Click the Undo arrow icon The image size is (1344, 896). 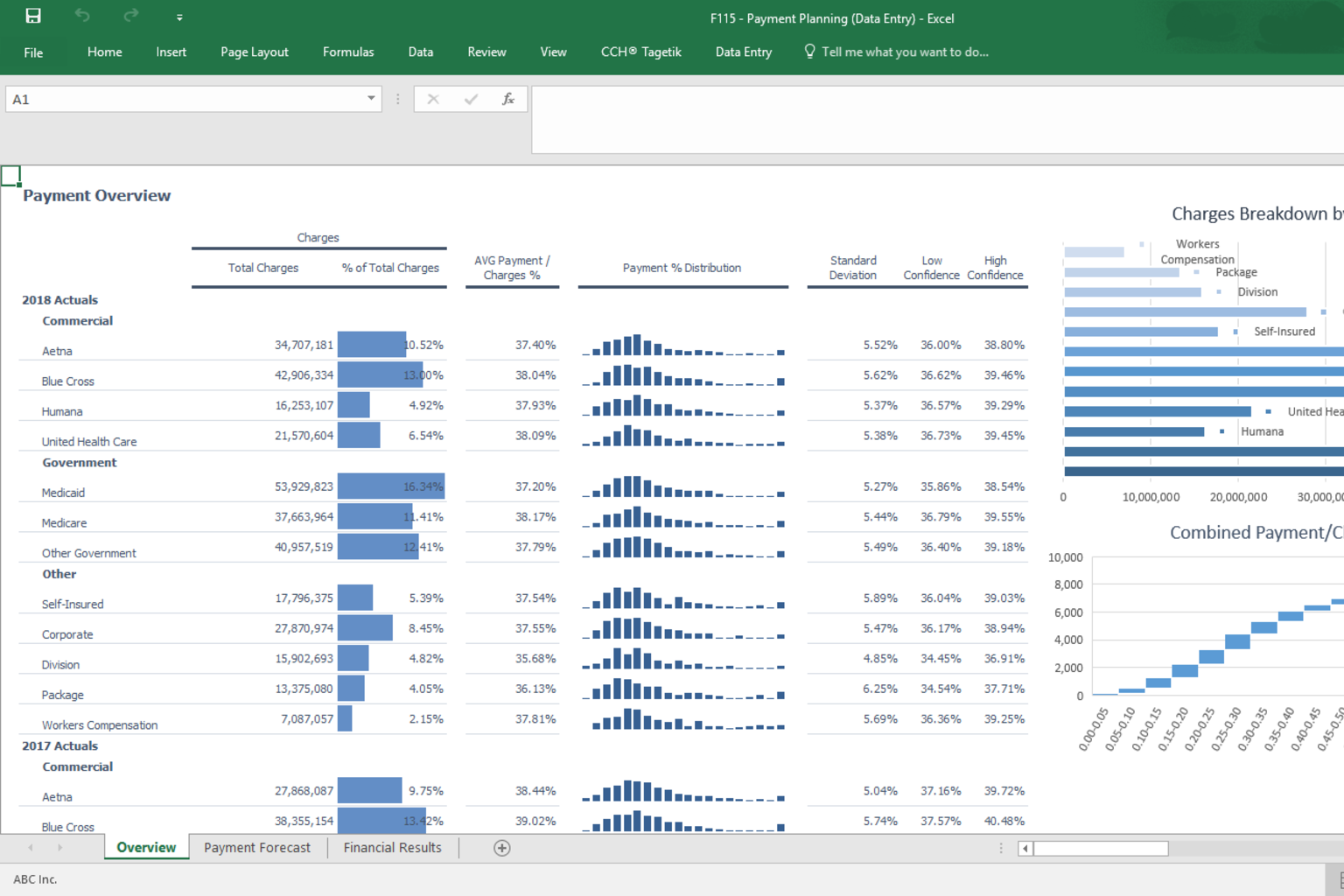coord(82,16)
